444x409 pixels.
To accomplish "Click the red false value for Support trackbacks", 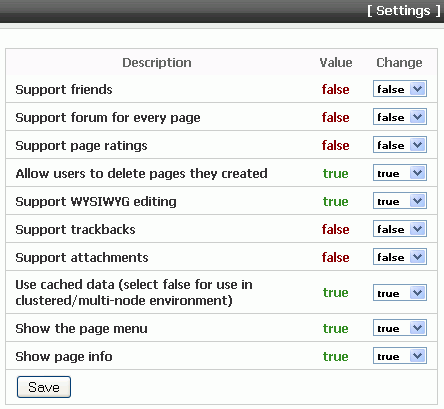I will pos(335,229).
